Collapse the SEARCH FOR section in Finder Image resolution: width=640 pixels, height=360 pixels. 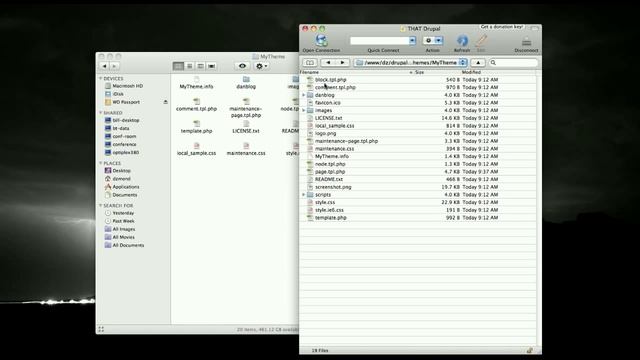coord(101,206)
